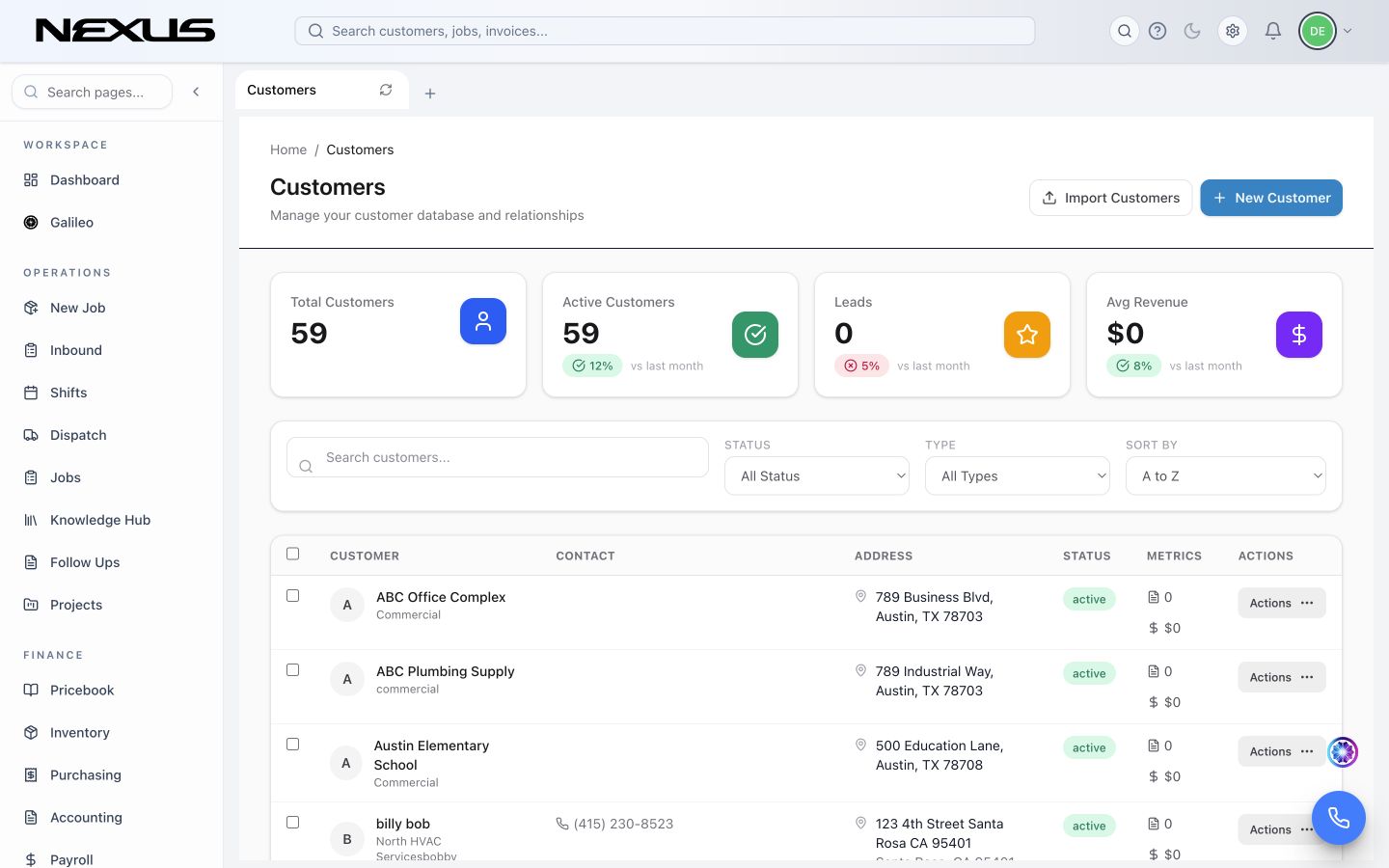Click the header search magnifier icon button
The width and height of the screenshot is (1389, 868).
[1125, 31]
